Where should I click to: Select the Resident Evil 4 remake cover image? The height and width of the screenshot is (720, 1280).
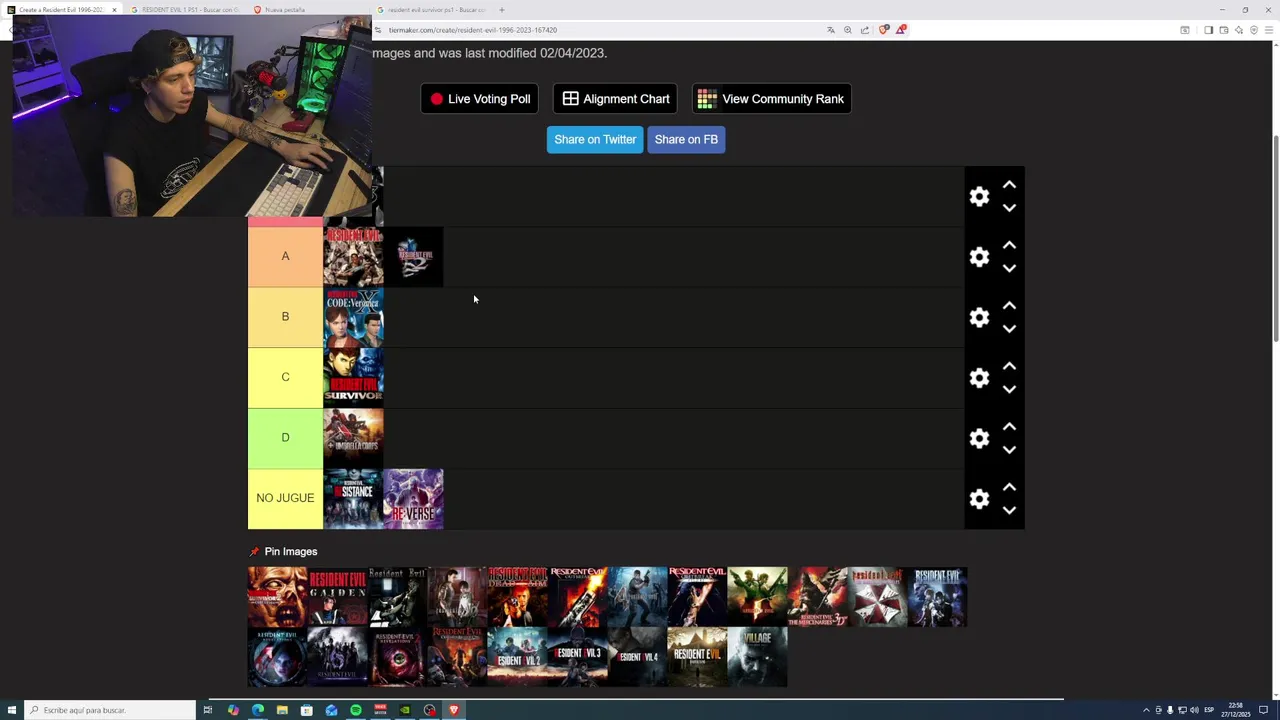638,657
